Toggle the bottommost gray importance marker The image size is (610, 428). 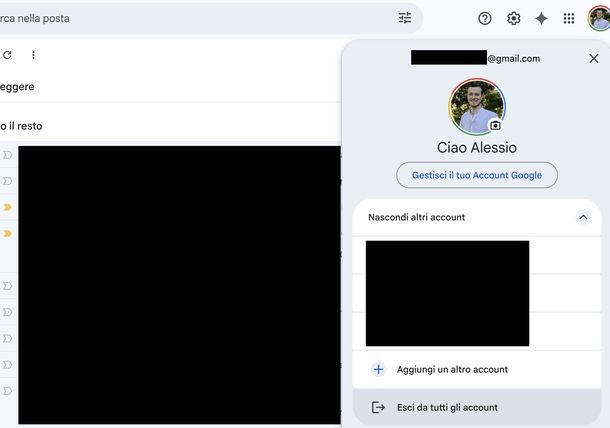point(7,391)
